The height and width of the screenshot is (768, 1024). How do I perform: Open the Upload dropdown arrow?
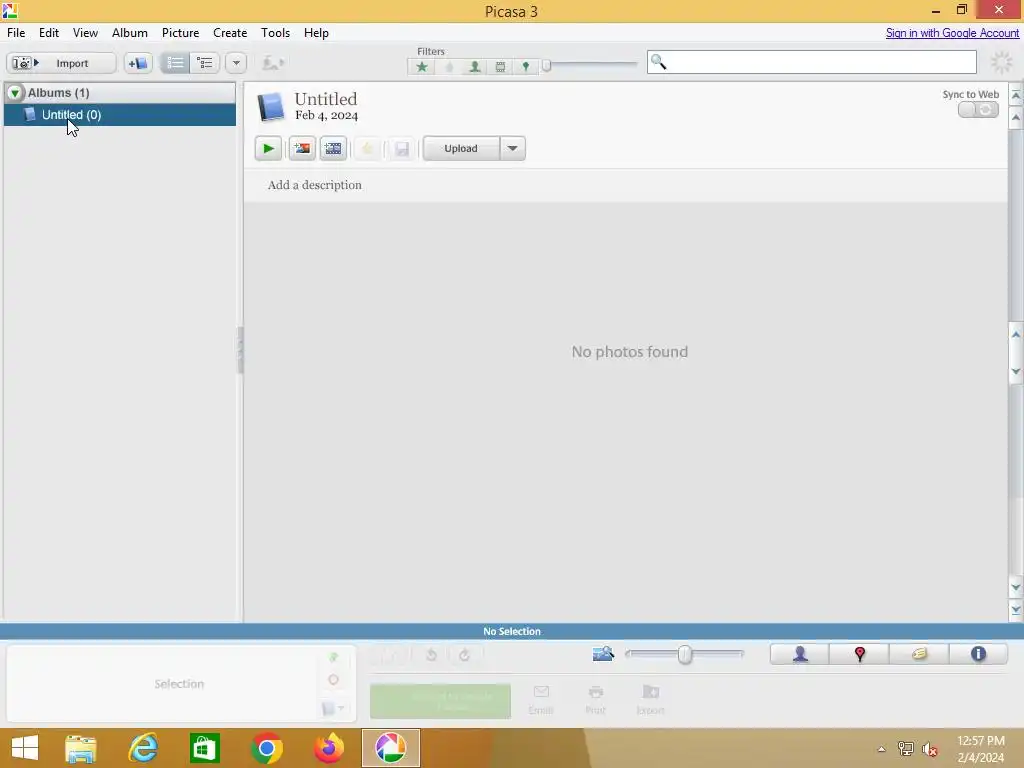click(513, 148)
